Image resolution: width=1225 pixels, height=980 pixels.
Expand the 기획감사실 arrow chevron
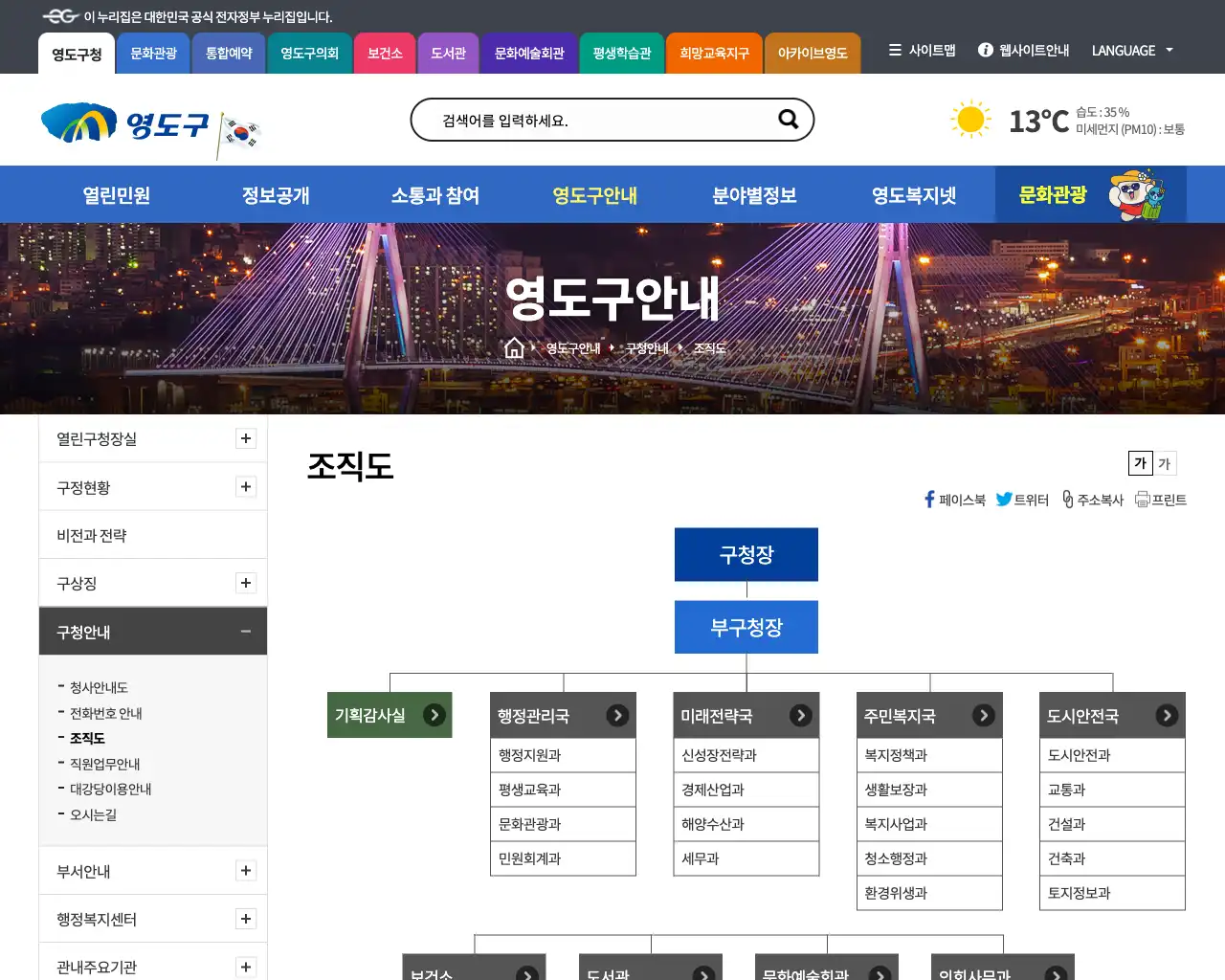tap(435, 714)
